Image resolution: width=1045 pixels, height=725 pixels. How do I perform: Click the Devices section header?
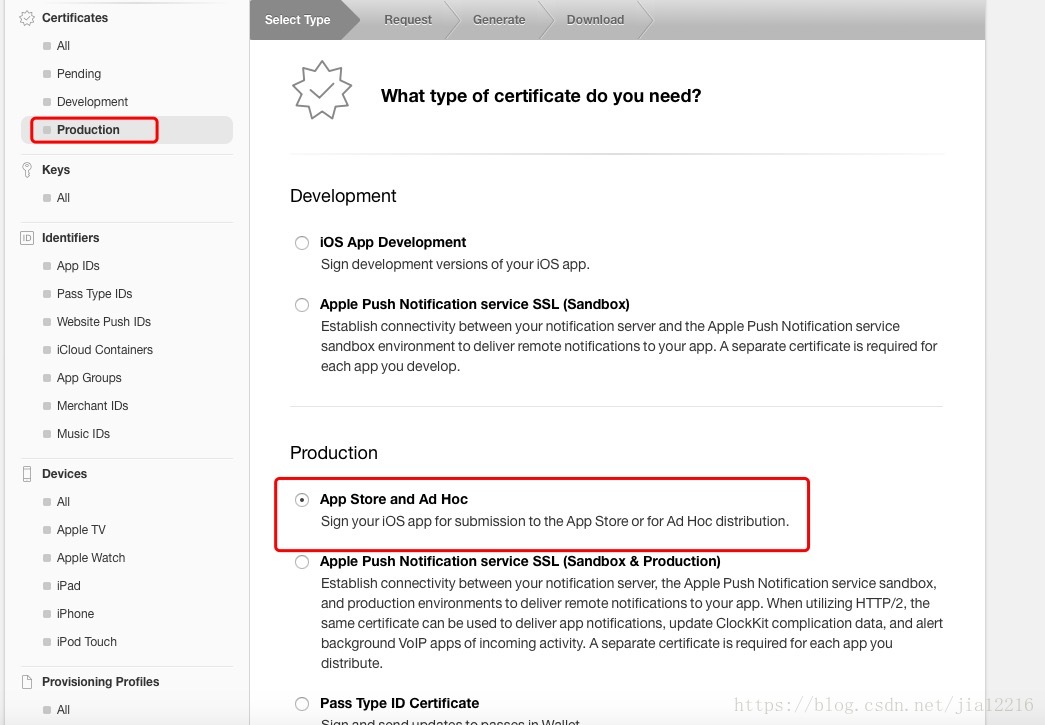pyautogui.click(x=64, y=474)
